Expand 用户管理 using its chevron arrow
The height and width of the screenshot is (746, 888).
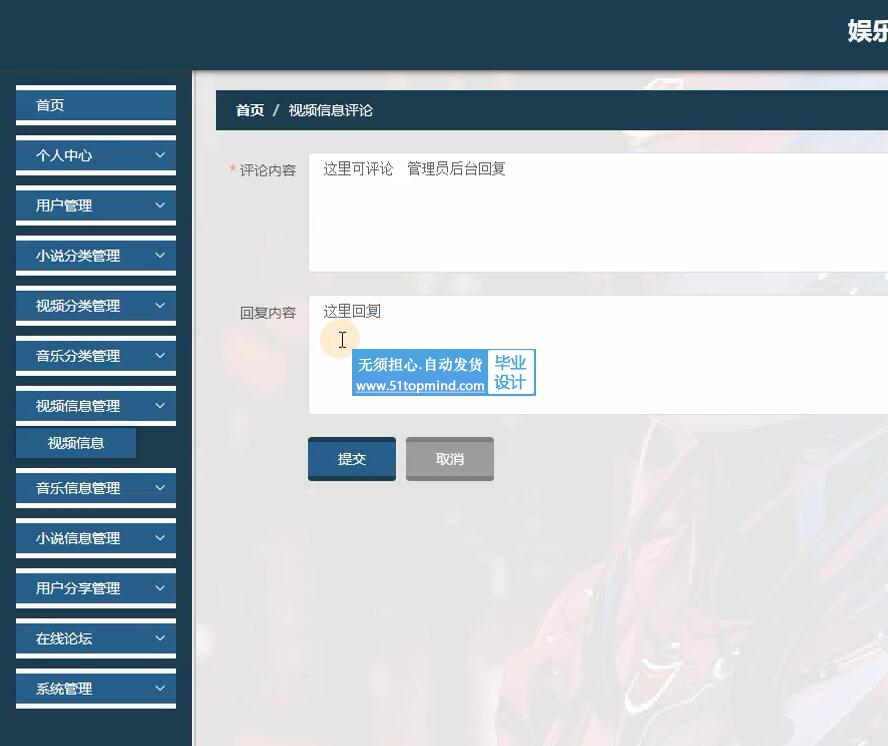point(160,205)
